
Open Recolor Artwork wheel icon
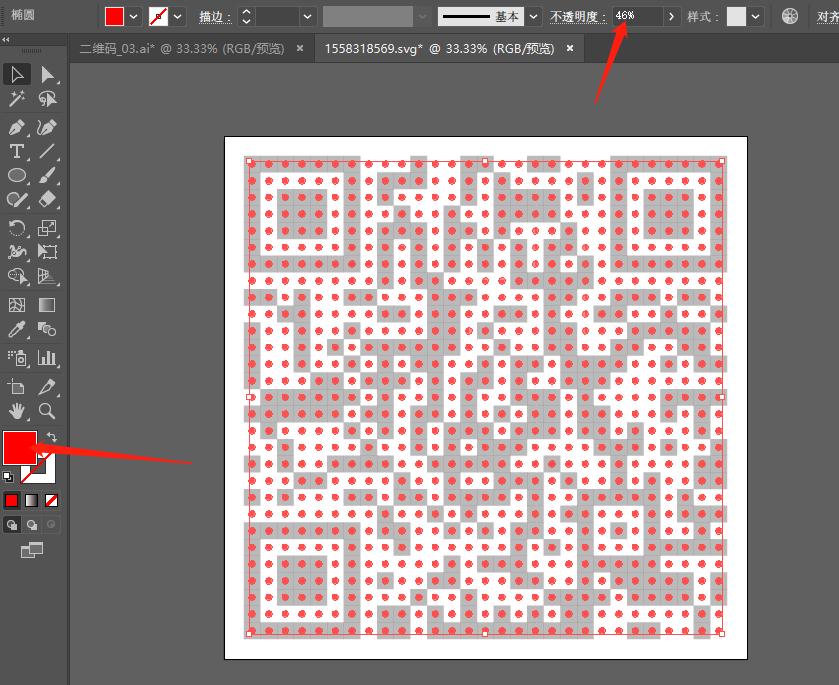pyautogui.click(x=790, y=17)
